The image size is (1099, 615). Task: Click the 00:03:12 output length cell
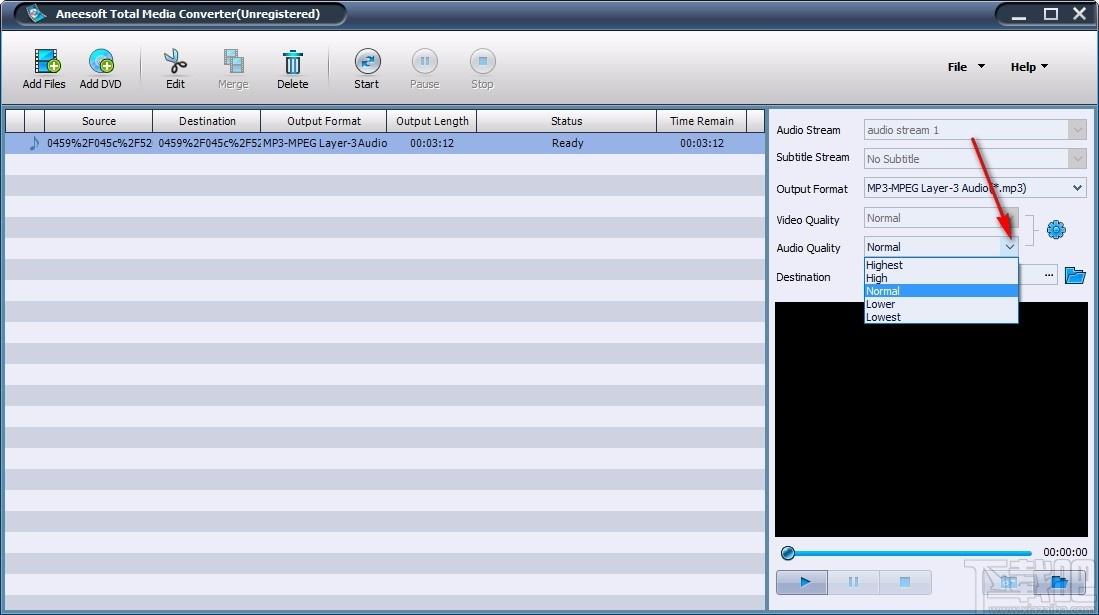[x=432, y=143]
